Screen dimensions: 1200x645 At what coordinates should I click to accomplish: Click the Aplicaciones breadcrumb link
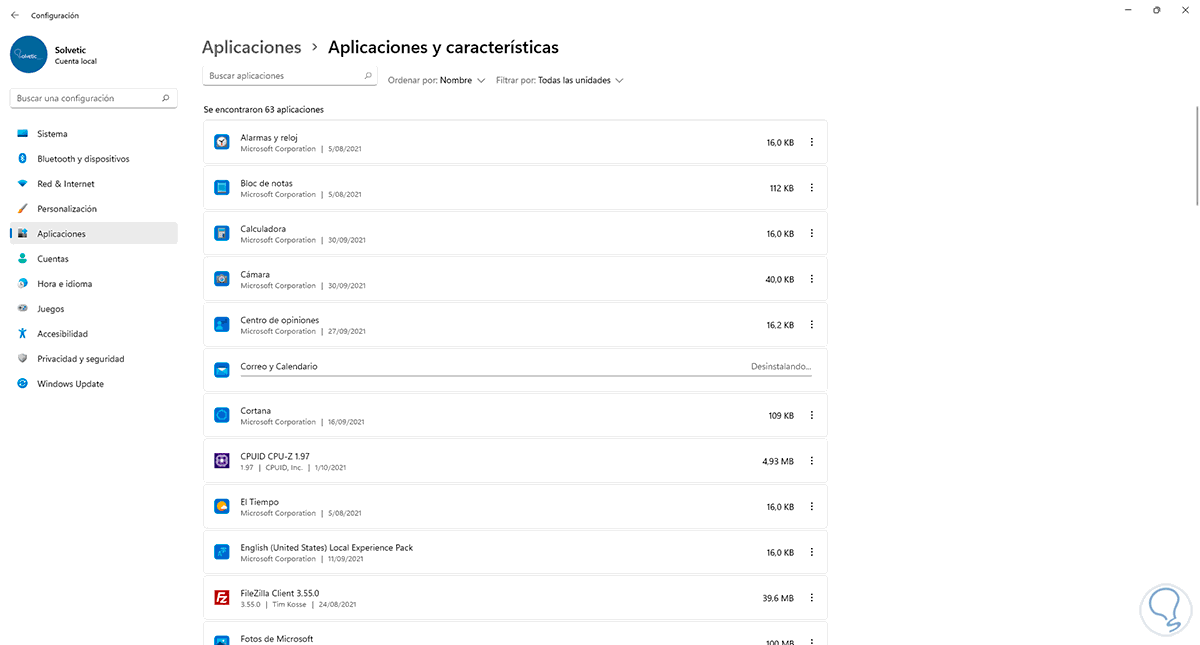click(x=251, y=47)
